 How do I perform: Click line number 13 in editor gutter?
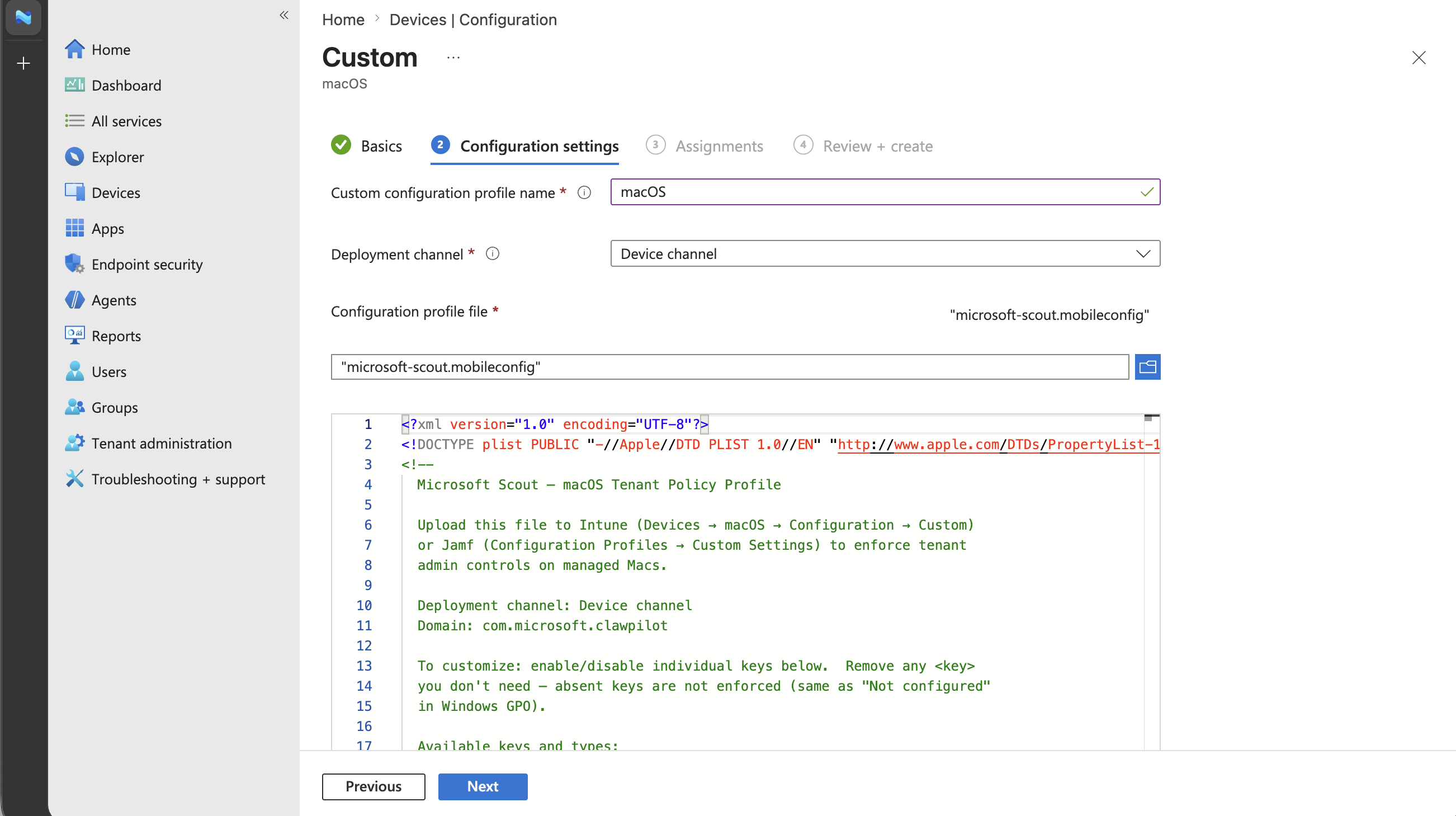[364, 666]
